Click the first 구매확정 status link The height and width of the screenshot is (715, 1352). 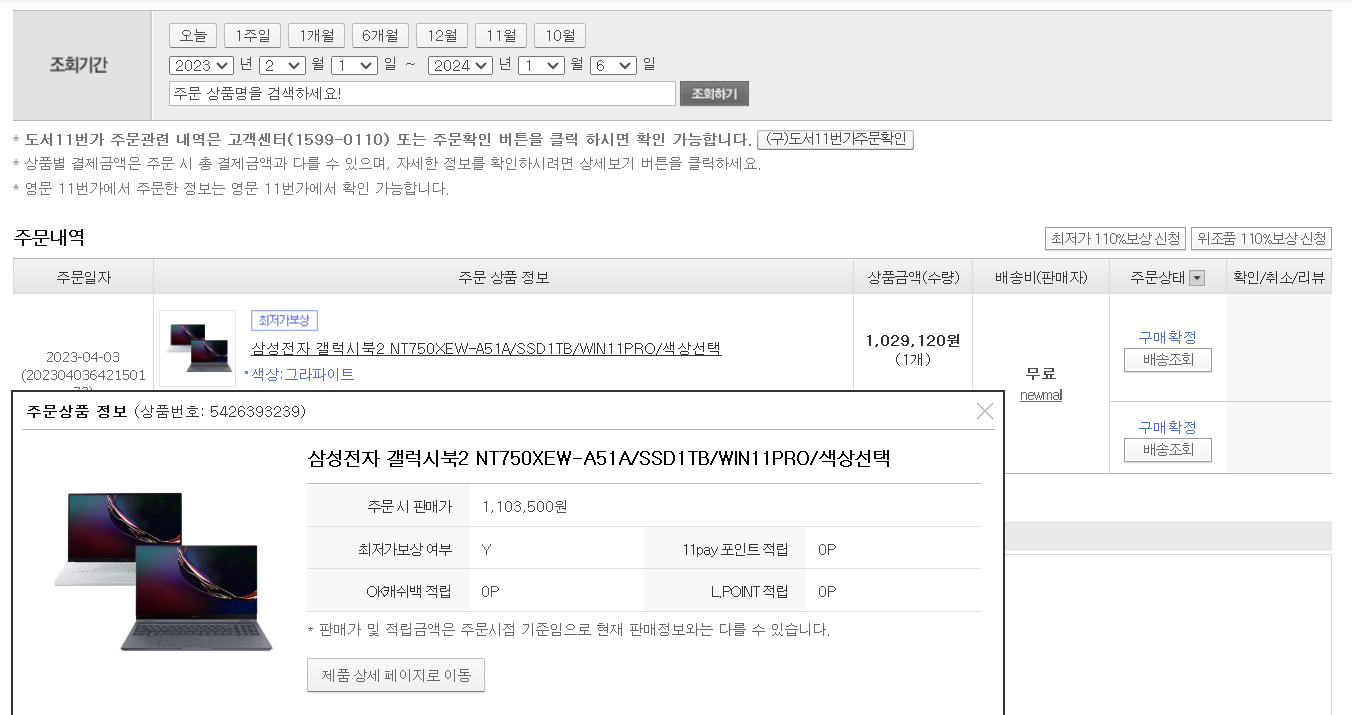(x=1167, y=337)
